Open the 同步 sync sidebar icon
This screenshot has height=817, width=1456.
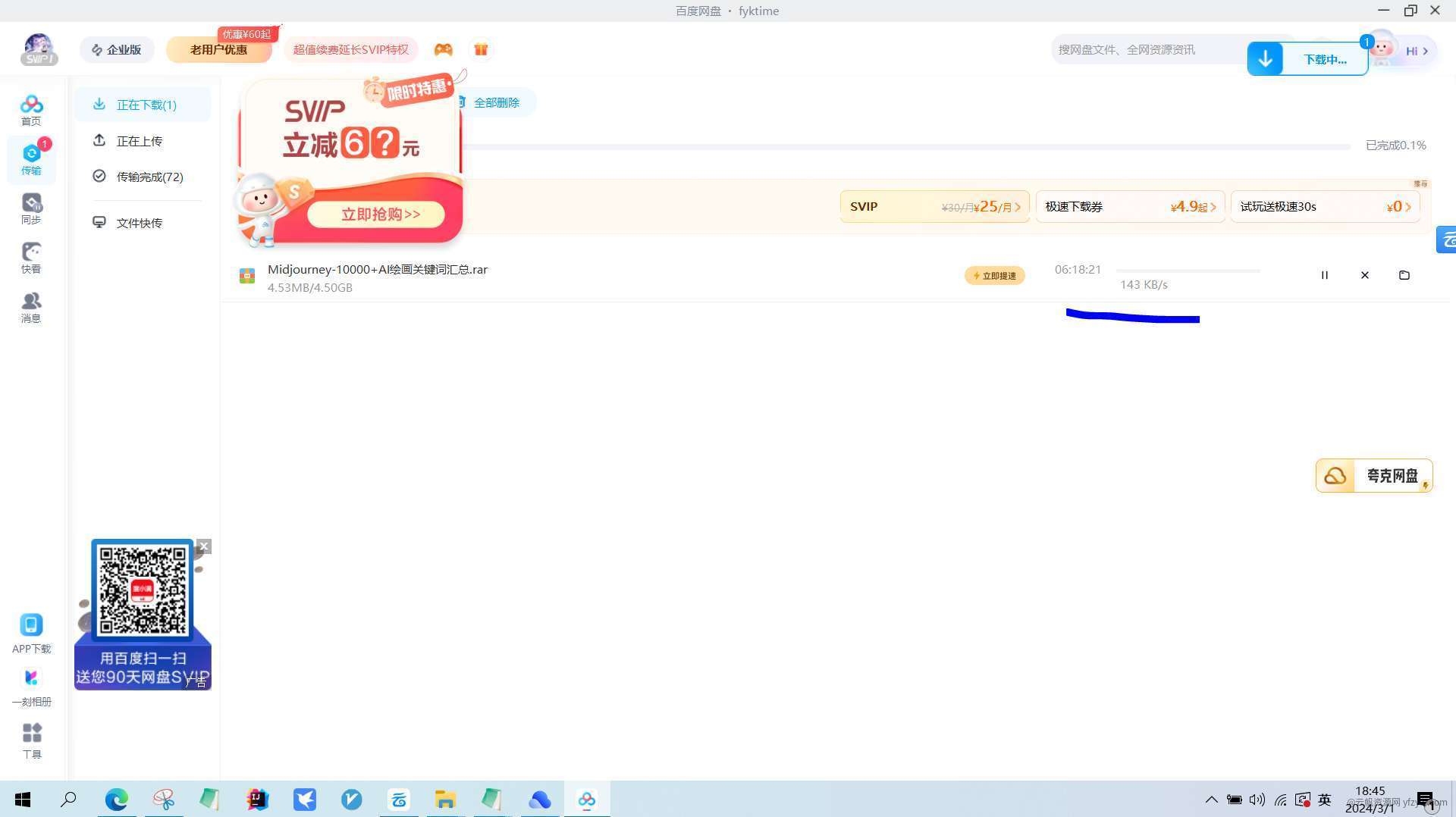pos(31,208)
